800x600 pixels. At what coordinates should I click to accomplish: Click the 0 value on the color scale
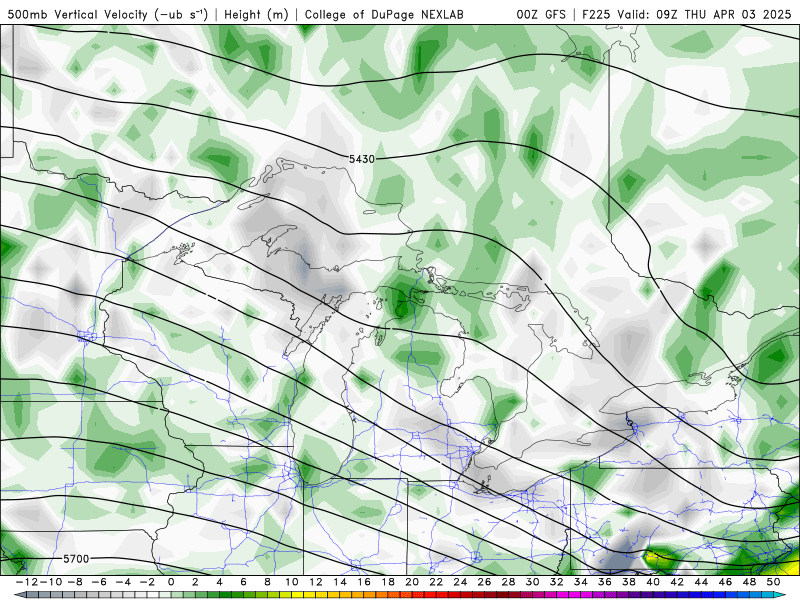point(171,582)
